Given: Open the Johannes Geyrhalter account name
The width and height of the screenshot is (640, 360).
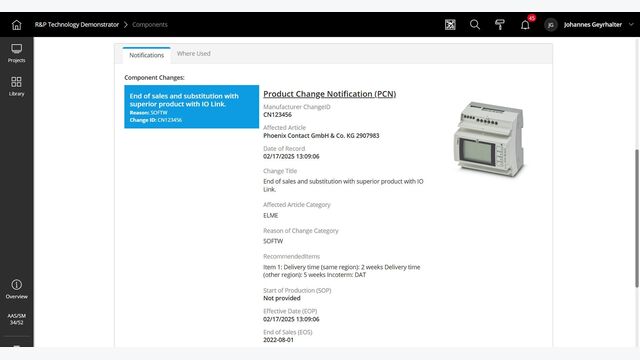Looking at the screenshot, I should [x=593, y=24].
